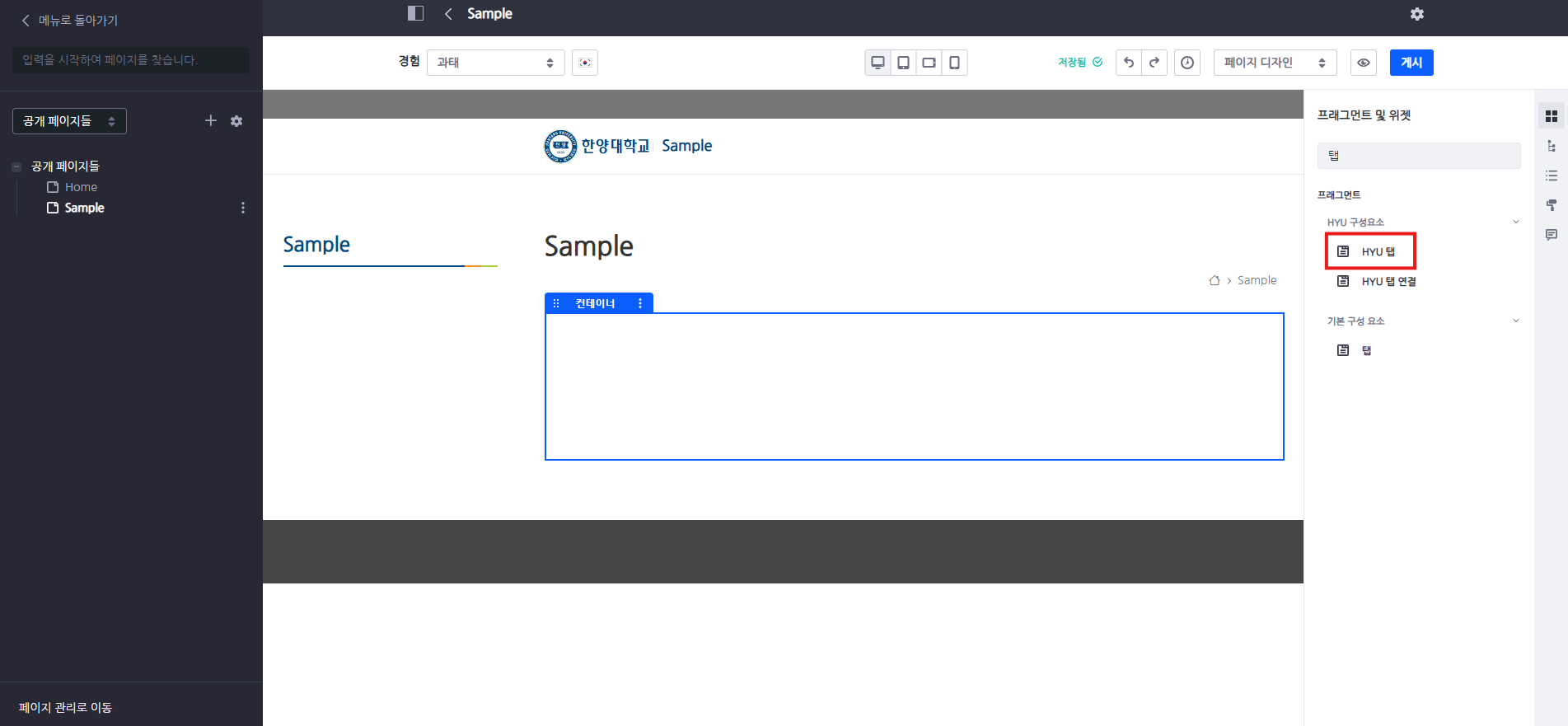1568x726 pixels.
Task: Open the comments panel icon
Action: pos(1552,235)
